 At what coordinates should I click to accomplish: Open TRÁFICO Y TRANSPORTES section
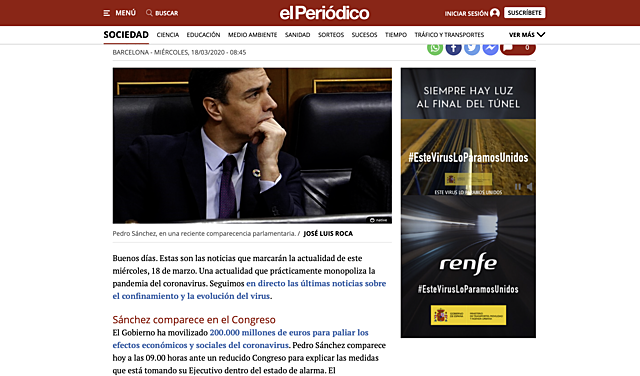tap(449, 35)
